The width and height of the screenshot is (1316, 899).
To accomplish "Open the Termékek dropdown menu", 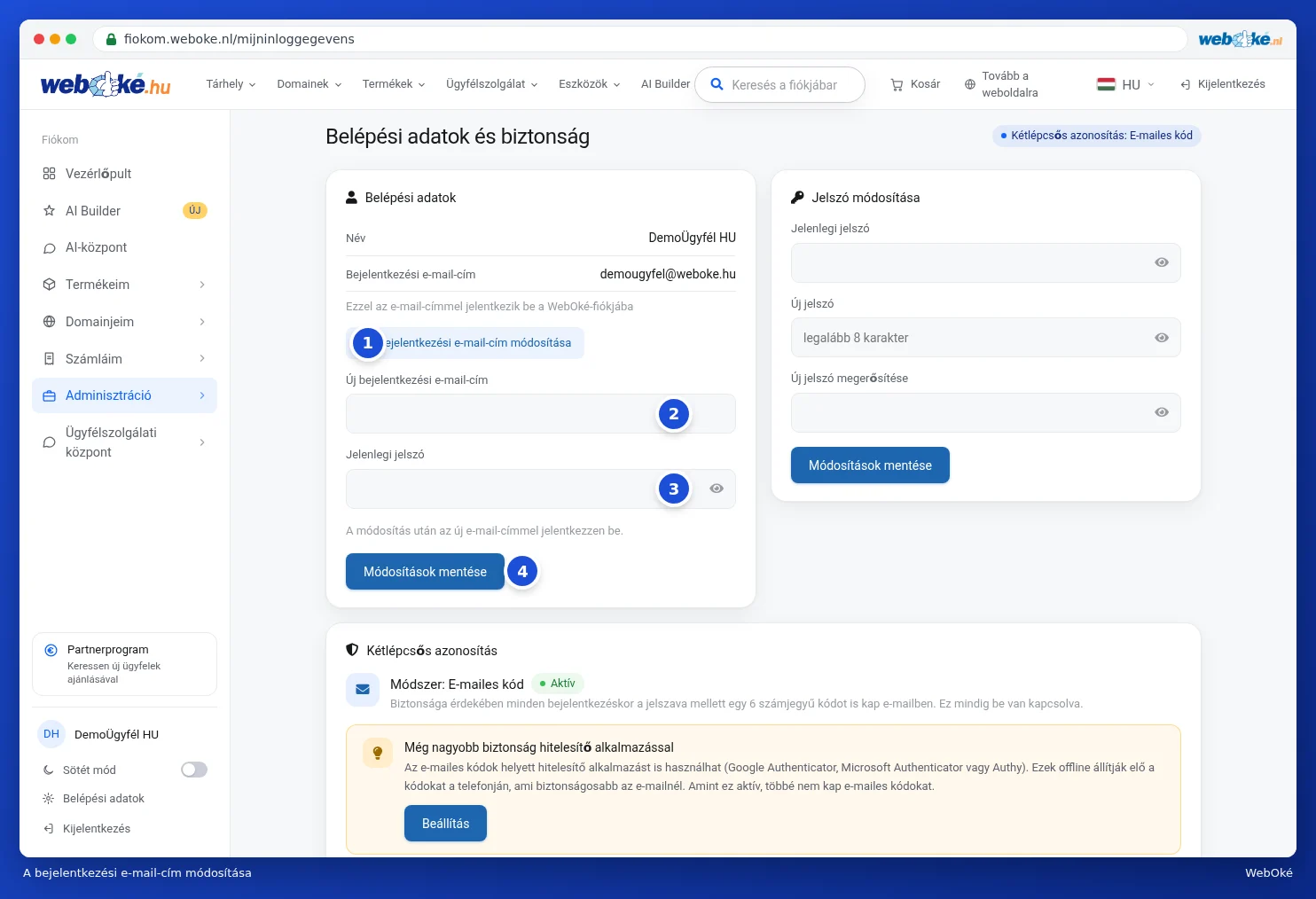I will point(394,84).
